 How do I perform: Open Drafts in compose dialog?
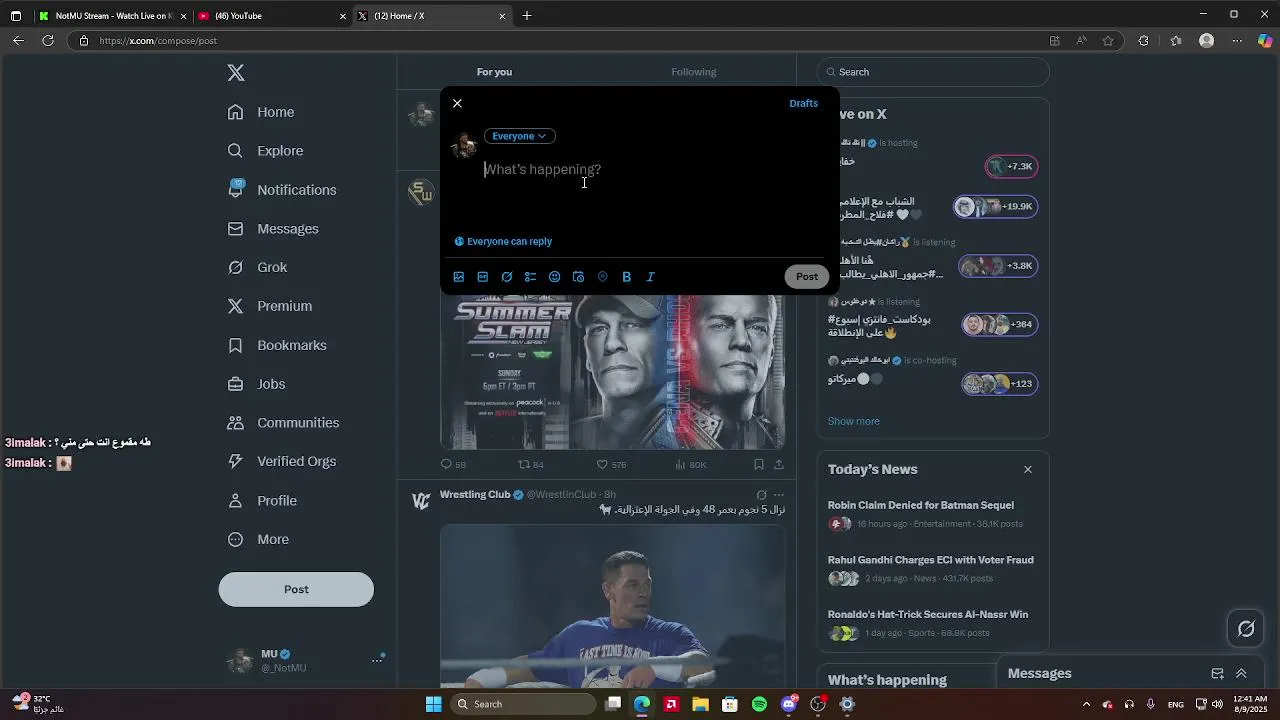(803, 103)
